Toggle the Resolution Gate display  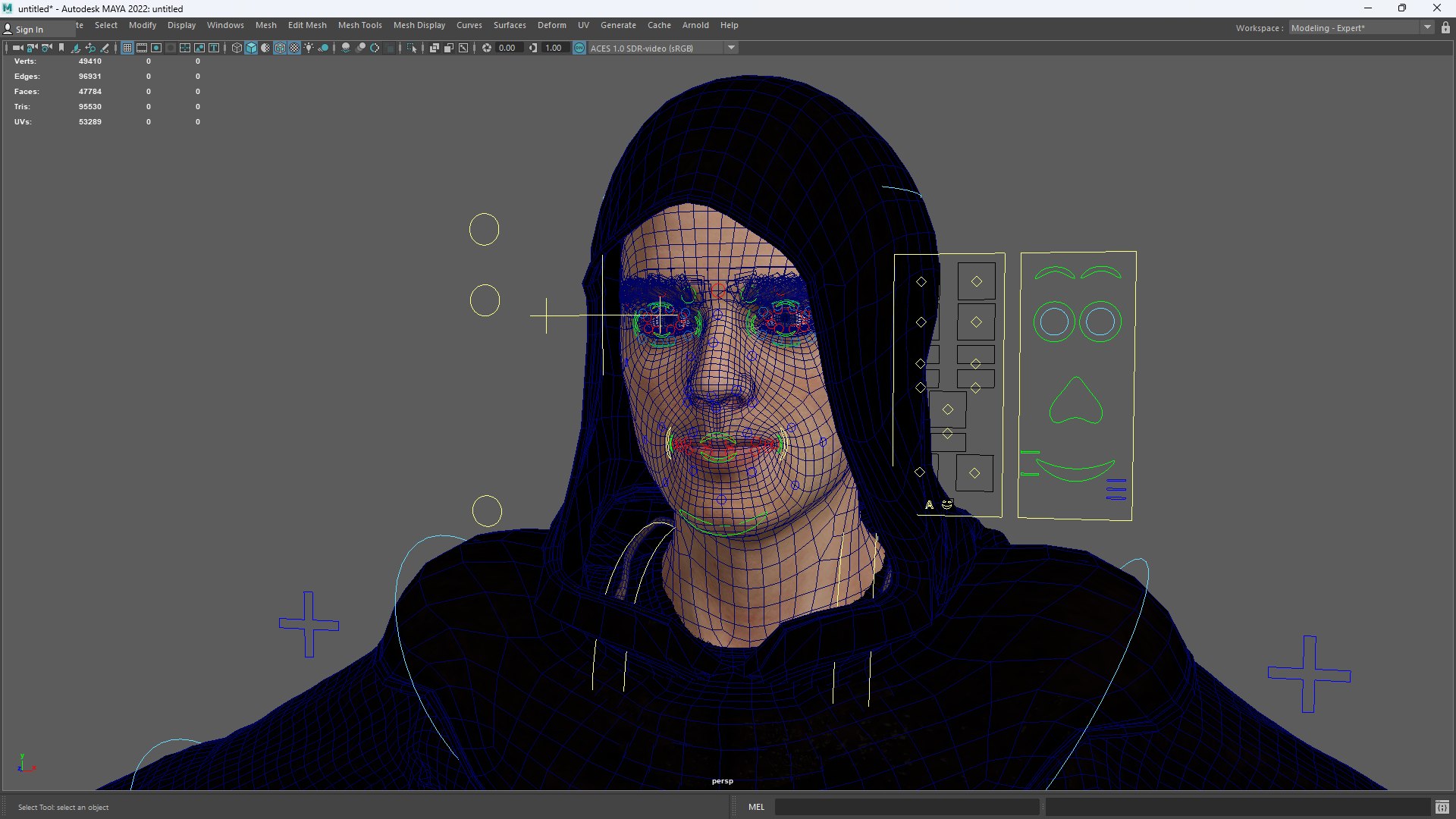tap(156, 48)
